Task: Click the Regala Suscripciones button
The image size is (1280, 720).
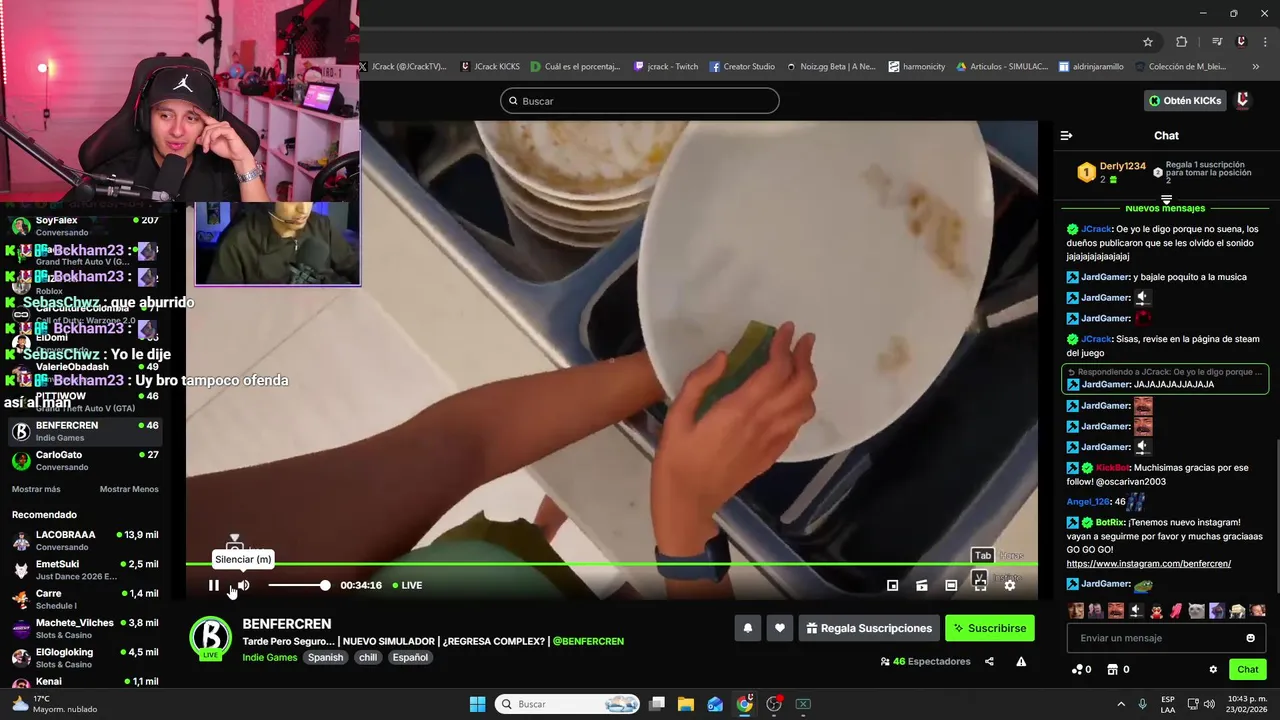Action: pos(869,628)
